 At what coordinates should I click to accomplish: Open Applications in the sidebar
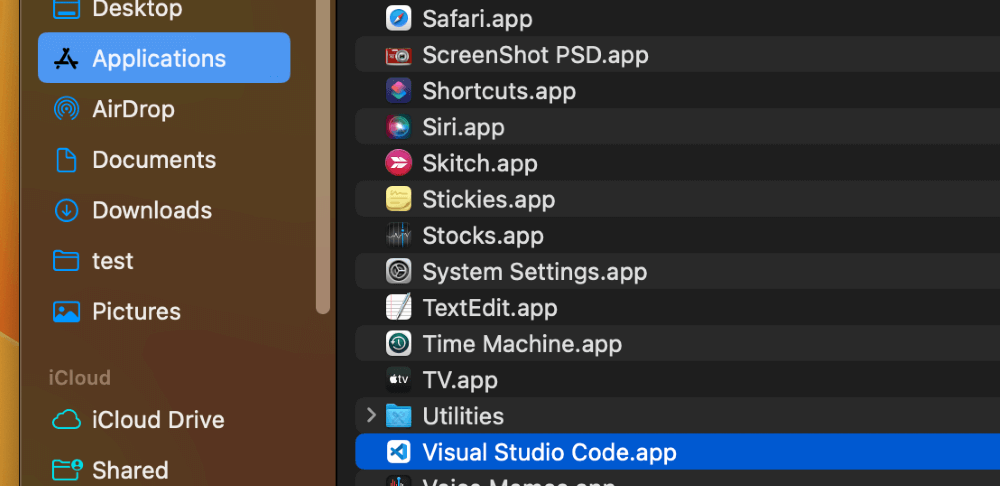point(164,58)
